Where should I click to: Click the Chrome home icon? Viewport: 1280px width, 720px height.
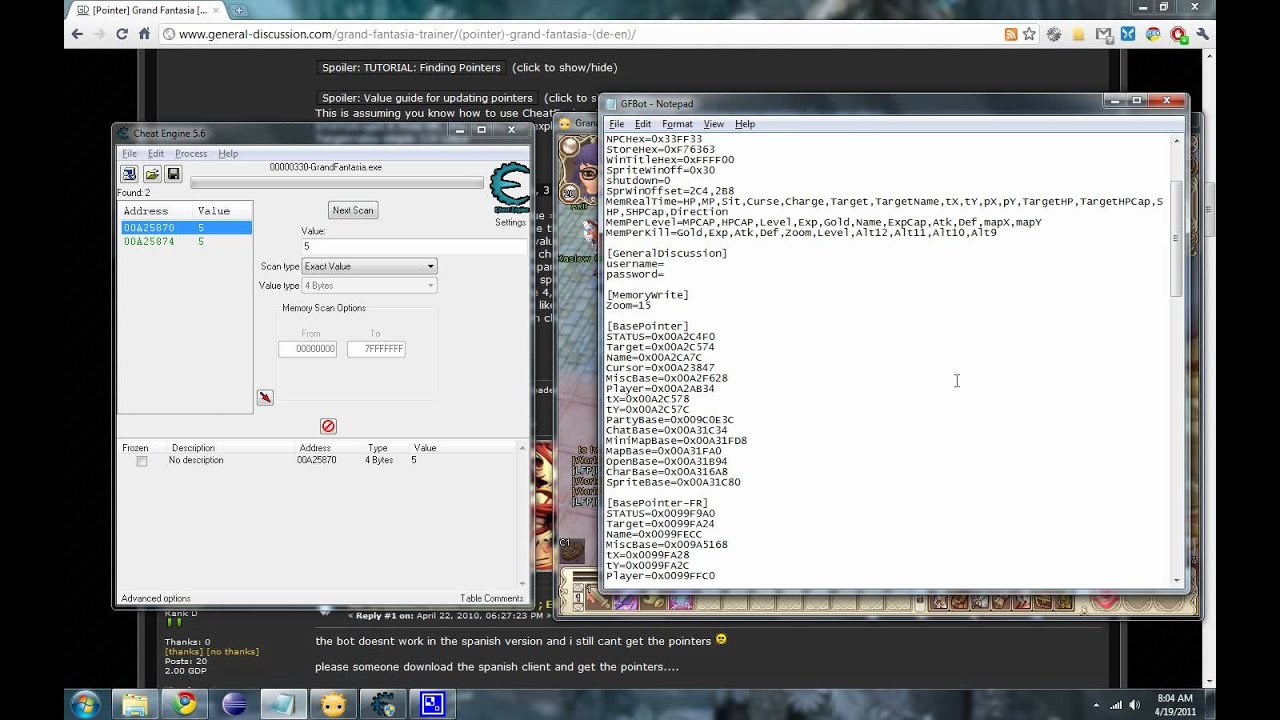(144, 34)
